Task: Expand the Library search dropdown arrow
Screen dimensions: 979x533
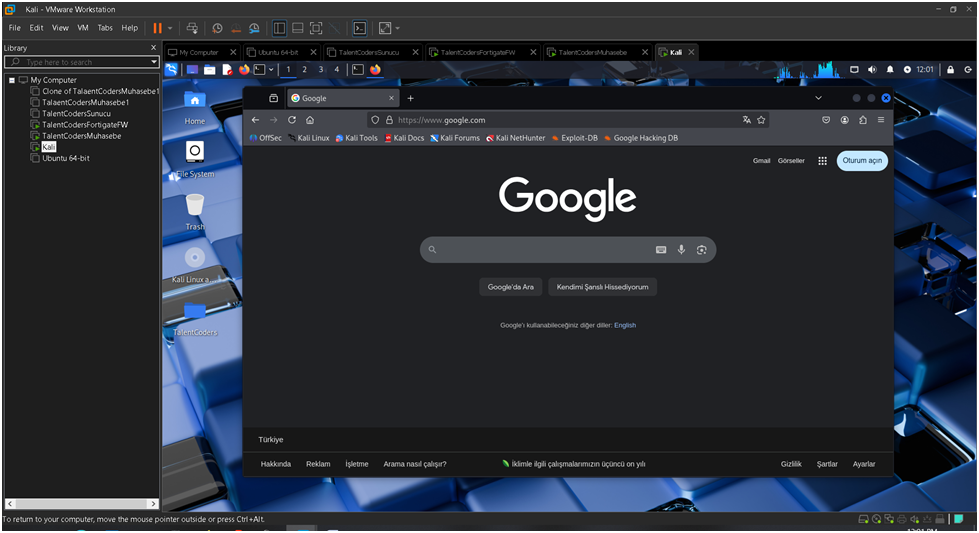Action: point(154,62)
